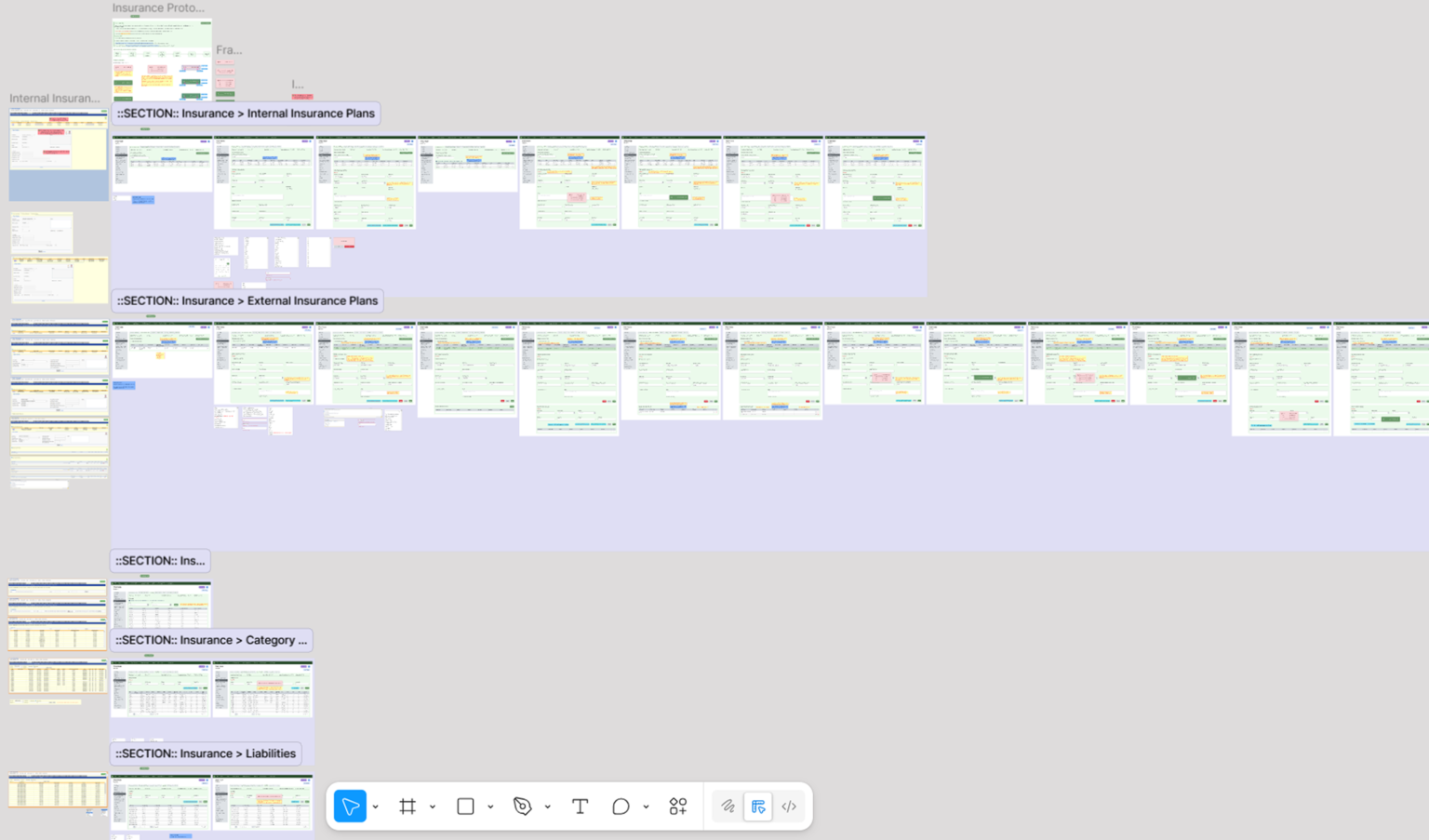
Task: Select the truncated '::SECTION:: Ins...' label
Action: (160, 561)
